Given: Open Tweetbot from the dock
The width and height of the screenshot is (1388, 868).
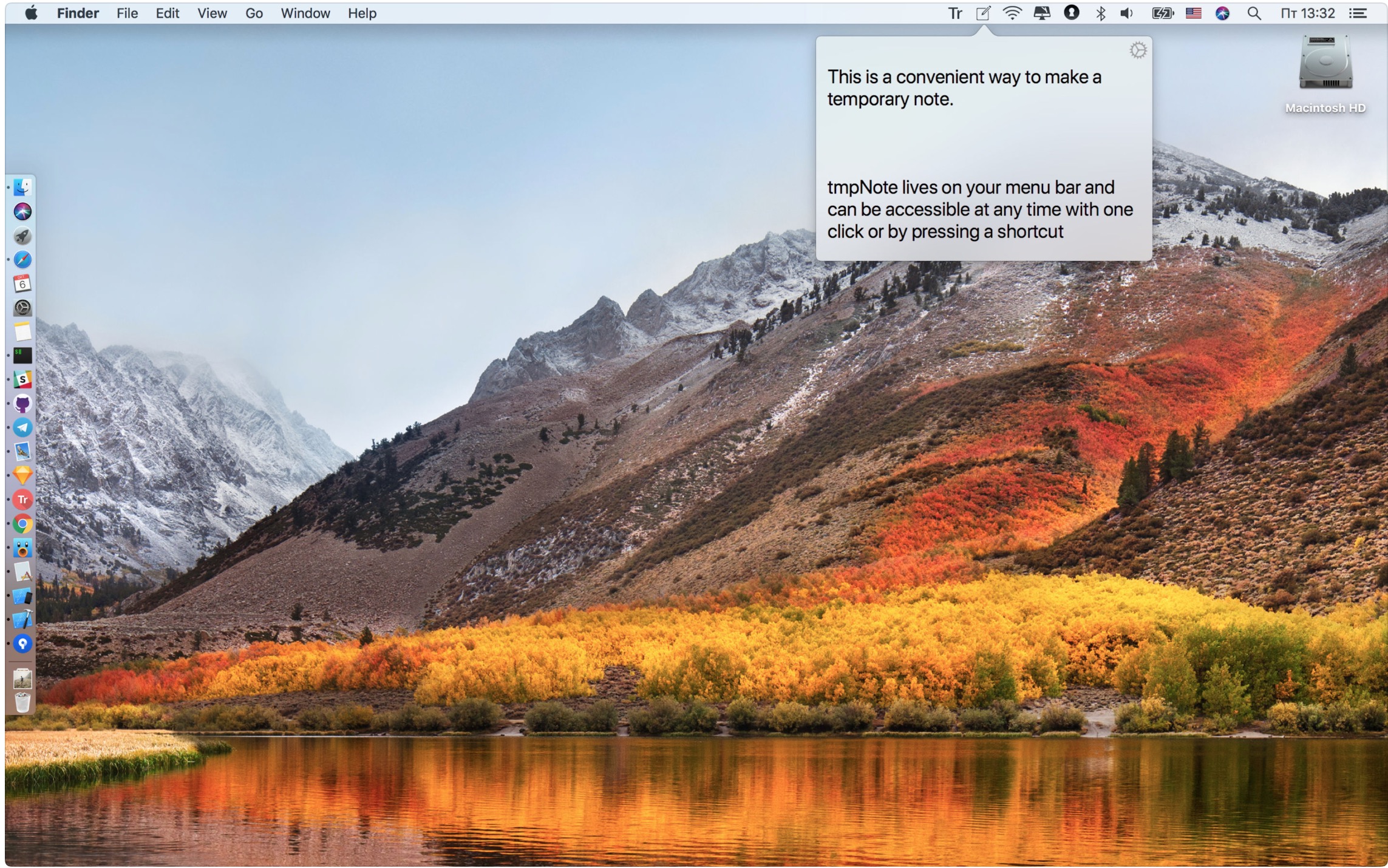Looking at the screenshot, I should pyautogui.click(x=22, y=548).
